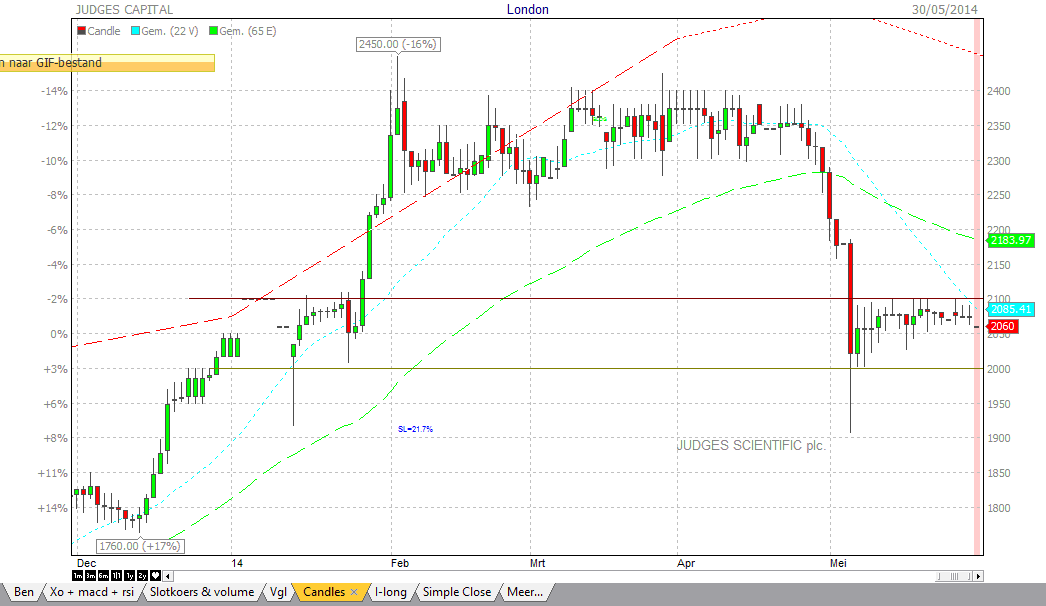Click the Mrt axis label
The width and height of the screenshot is (1046, 606).
[x=538, y=563]
